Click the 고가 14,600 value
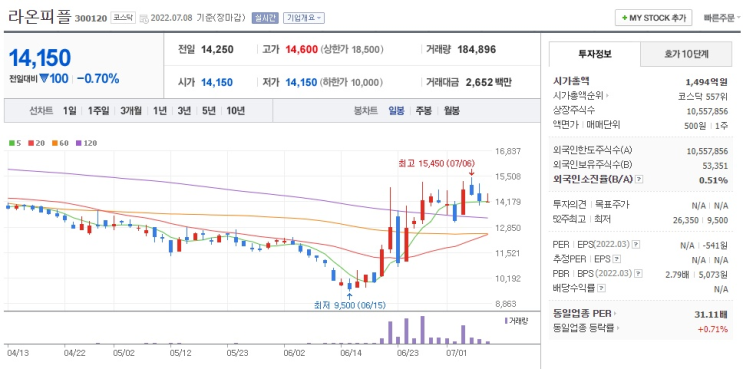Viewport: 743px width, 369px height. [301, 49]
